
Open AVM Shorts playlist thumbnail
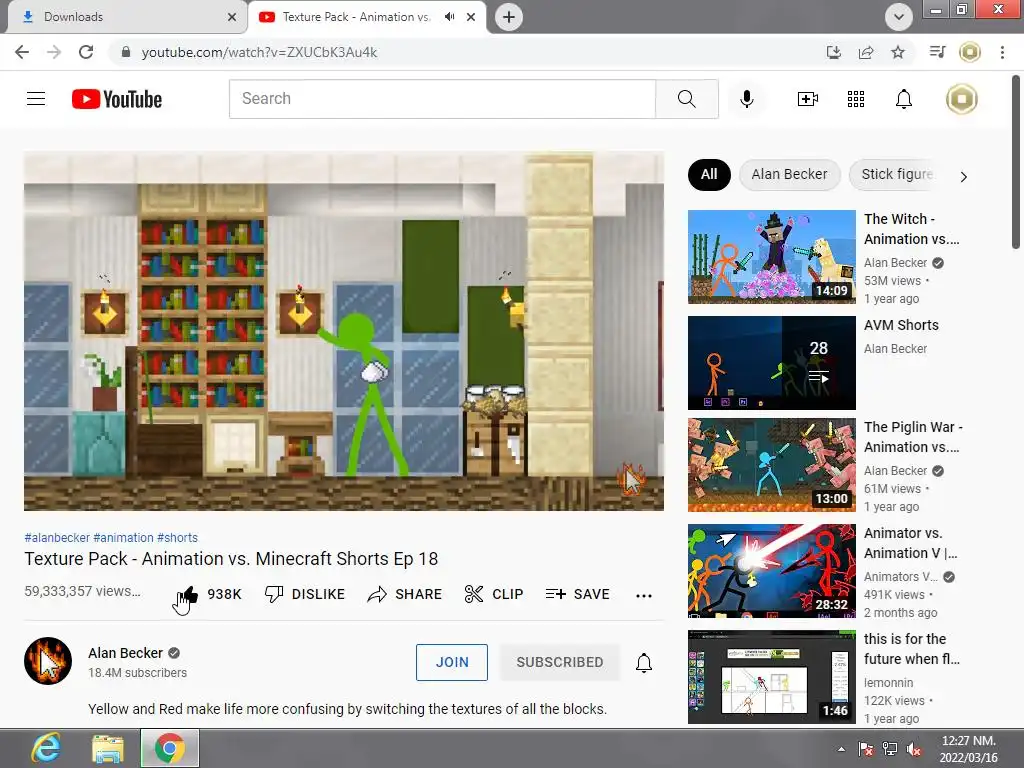tap(771, 363)
